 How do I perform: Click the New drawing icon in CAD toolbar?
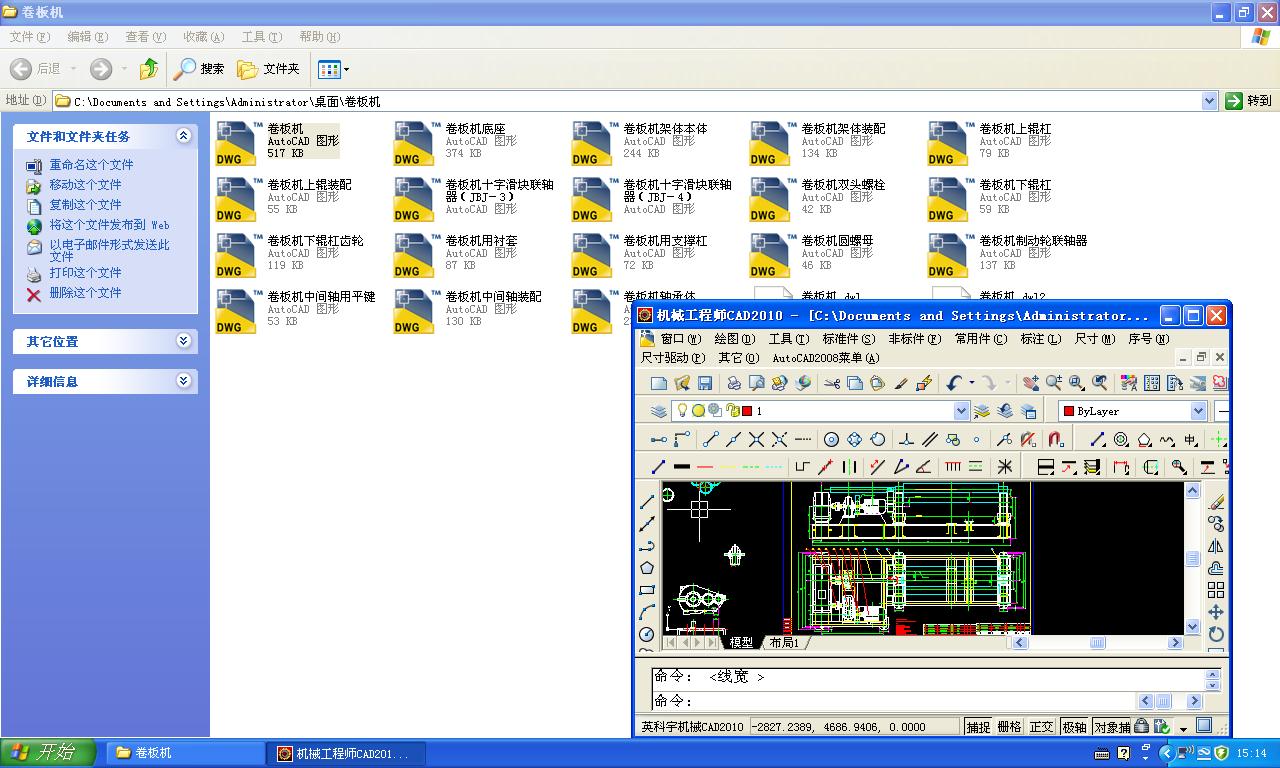click(658, 383)
